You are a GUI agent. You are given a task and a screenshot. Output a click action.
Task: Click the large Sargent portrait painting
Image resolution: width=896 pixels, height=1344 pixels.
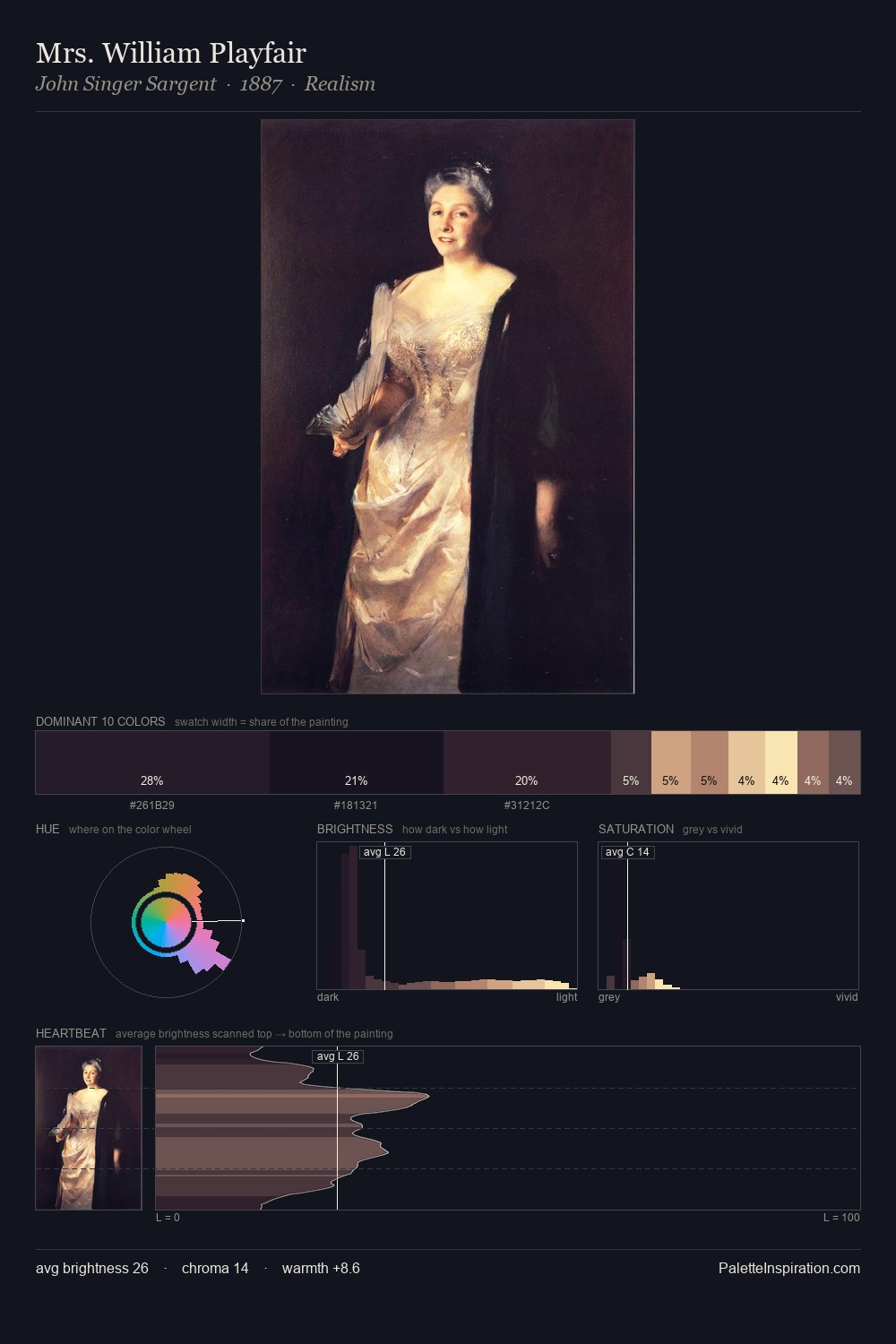[x=447, y=407]
